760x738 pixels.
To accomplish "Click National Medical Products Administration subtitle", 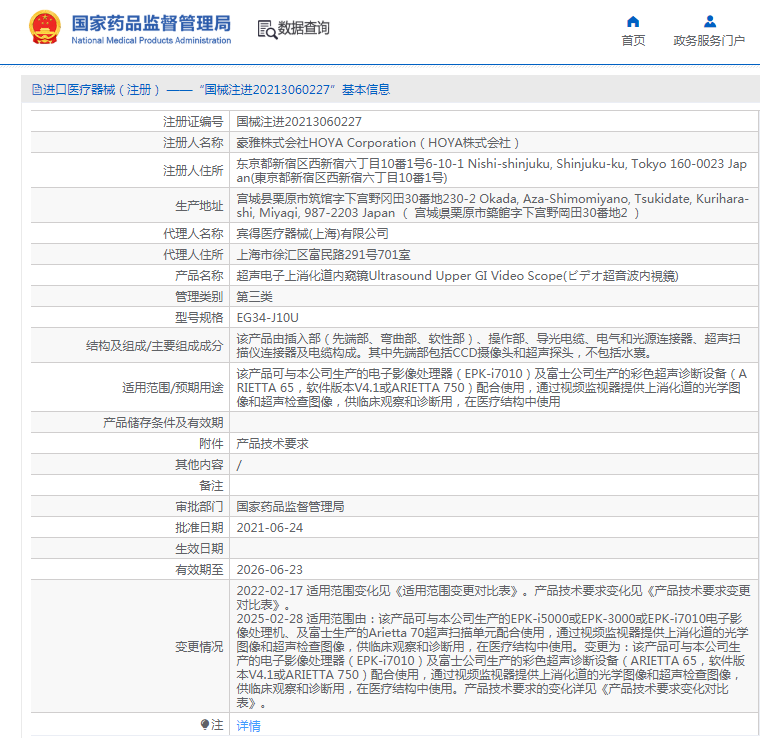I will tap(151, 40).
